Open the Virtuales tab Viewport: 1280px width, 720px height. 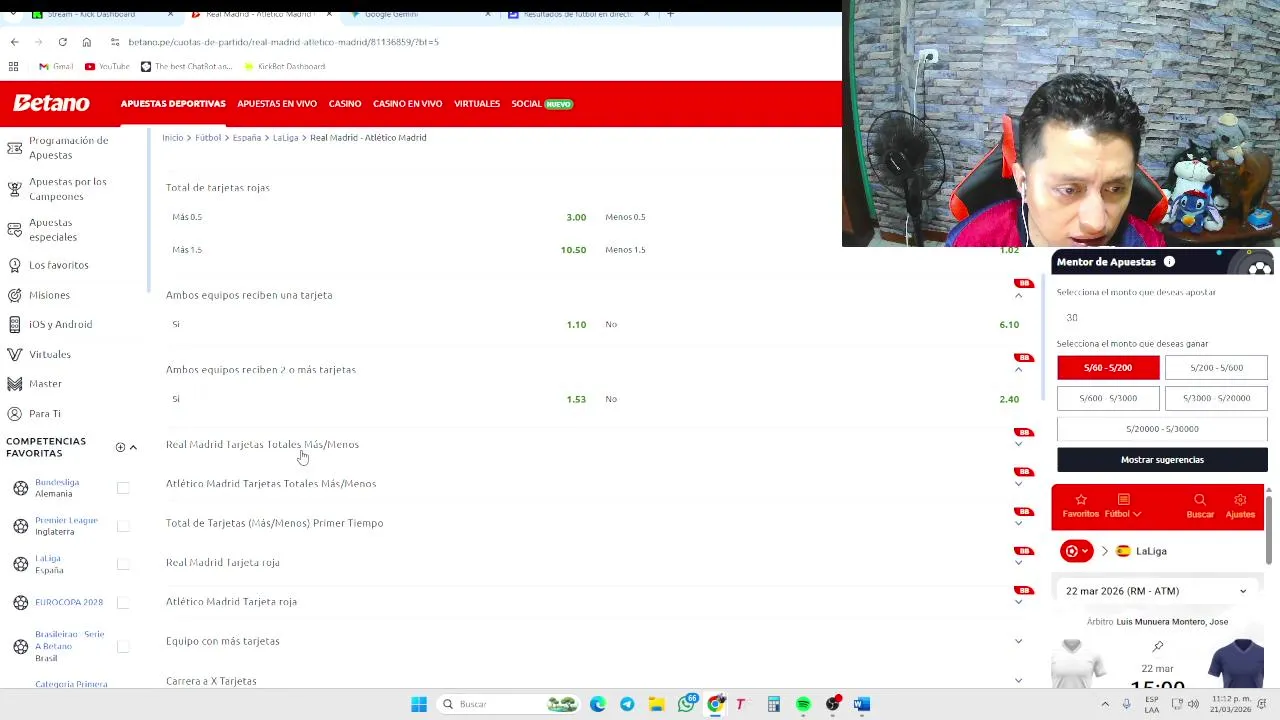(x=477, y=104)
